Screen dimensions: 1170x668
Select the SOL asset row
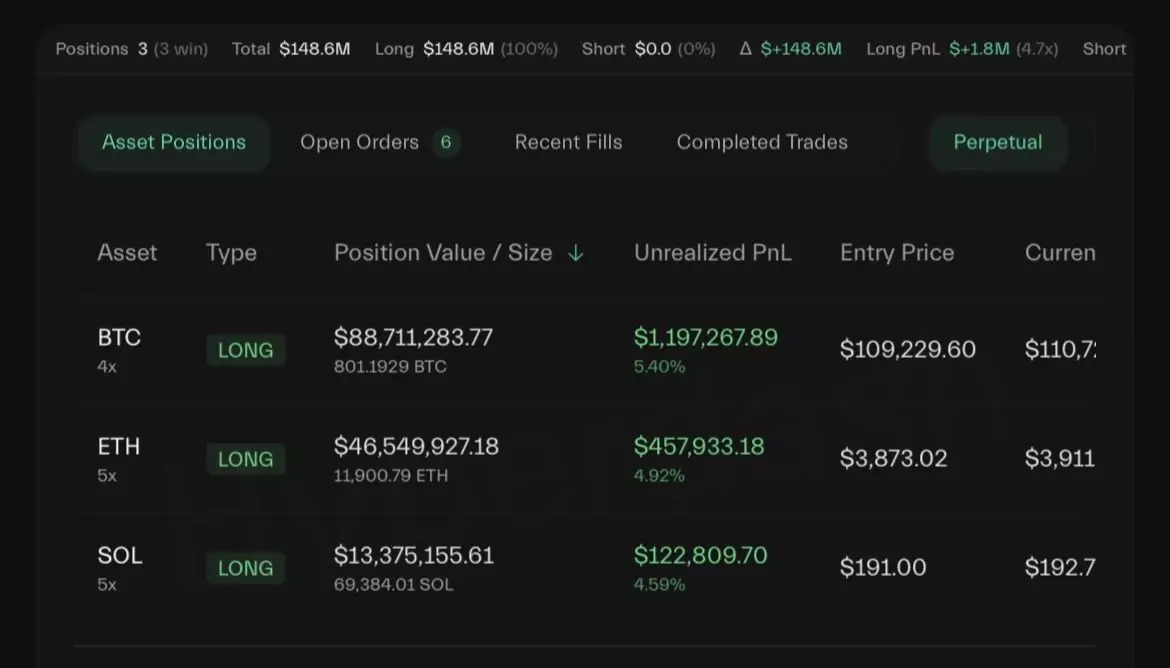(120, 555)
